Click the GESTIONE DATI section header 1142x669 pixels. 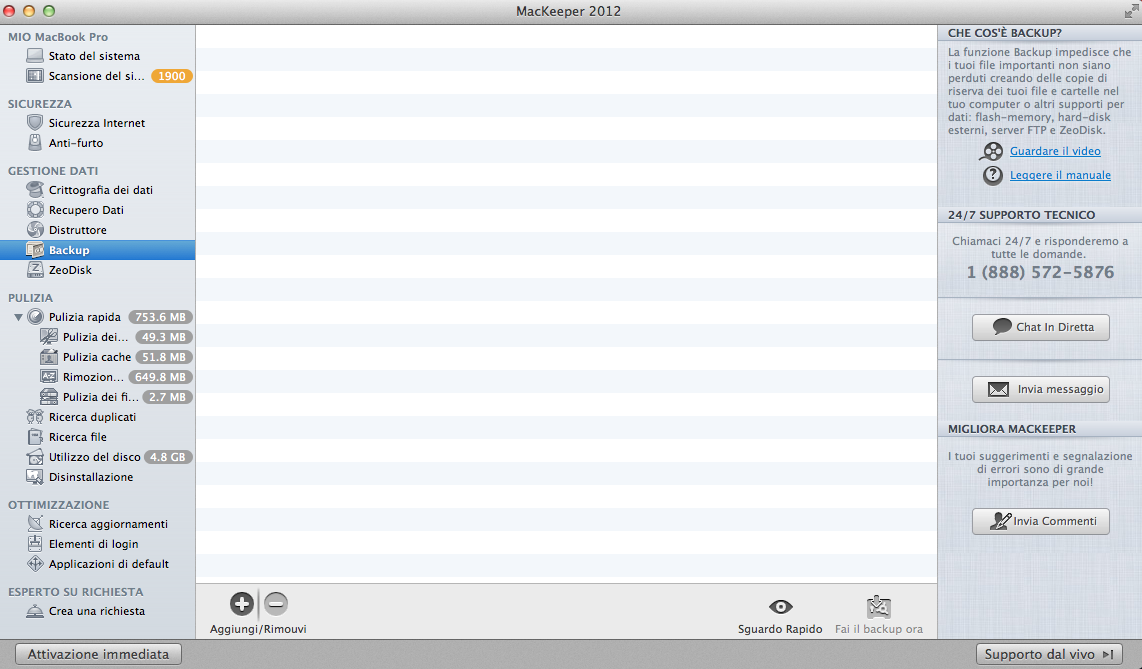(x=52, y=171)
